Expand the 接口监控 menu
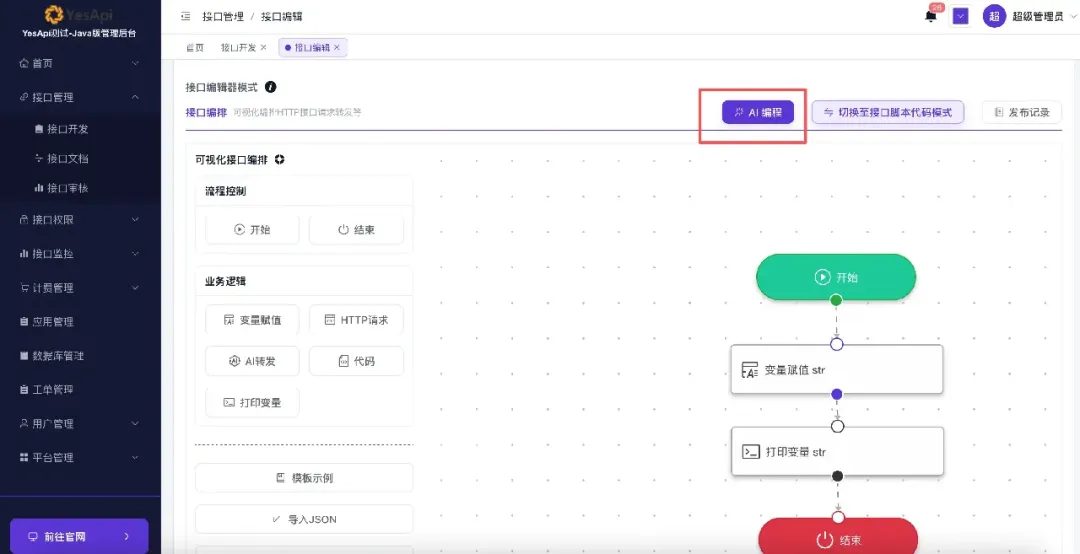This screenshot has height=554, width=1080. coord(80,254)
